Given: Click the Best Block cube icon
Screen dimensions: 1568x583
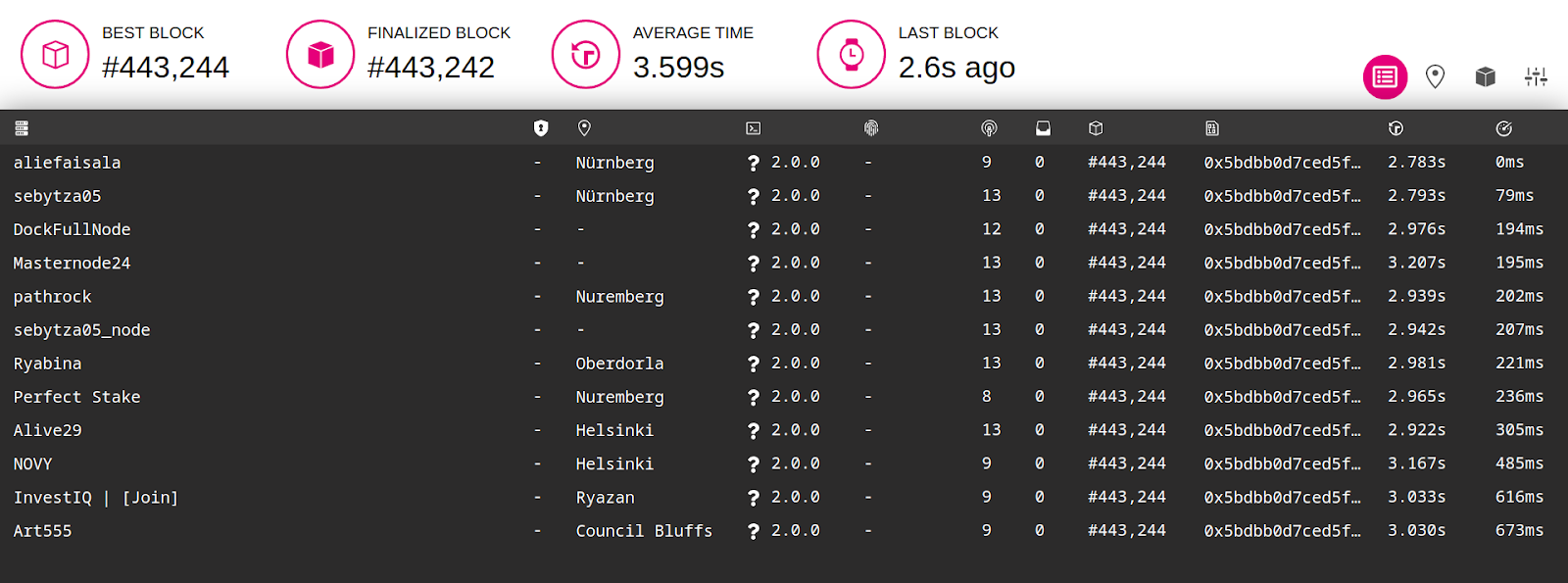Looking at the screenshot, I should (x=56, y=54).
